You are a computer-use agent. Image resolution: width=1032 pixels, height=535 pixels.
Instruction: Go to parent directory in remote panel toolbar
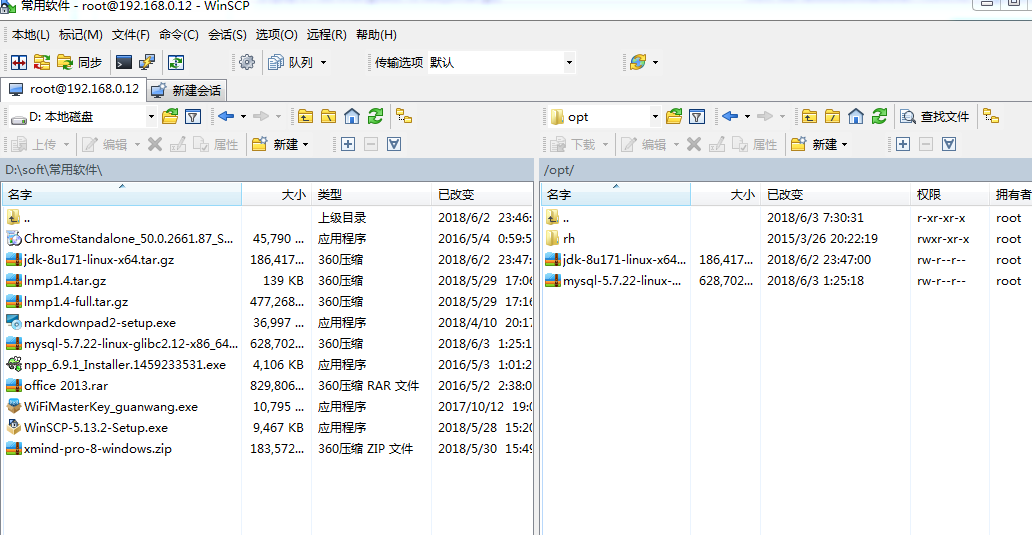pos(810,116)
